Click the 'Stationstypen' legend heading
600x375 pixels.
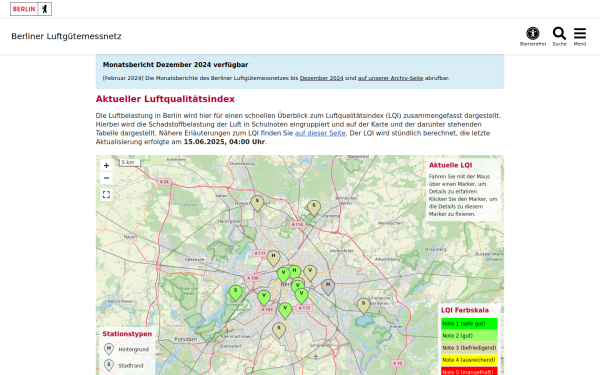127,334
